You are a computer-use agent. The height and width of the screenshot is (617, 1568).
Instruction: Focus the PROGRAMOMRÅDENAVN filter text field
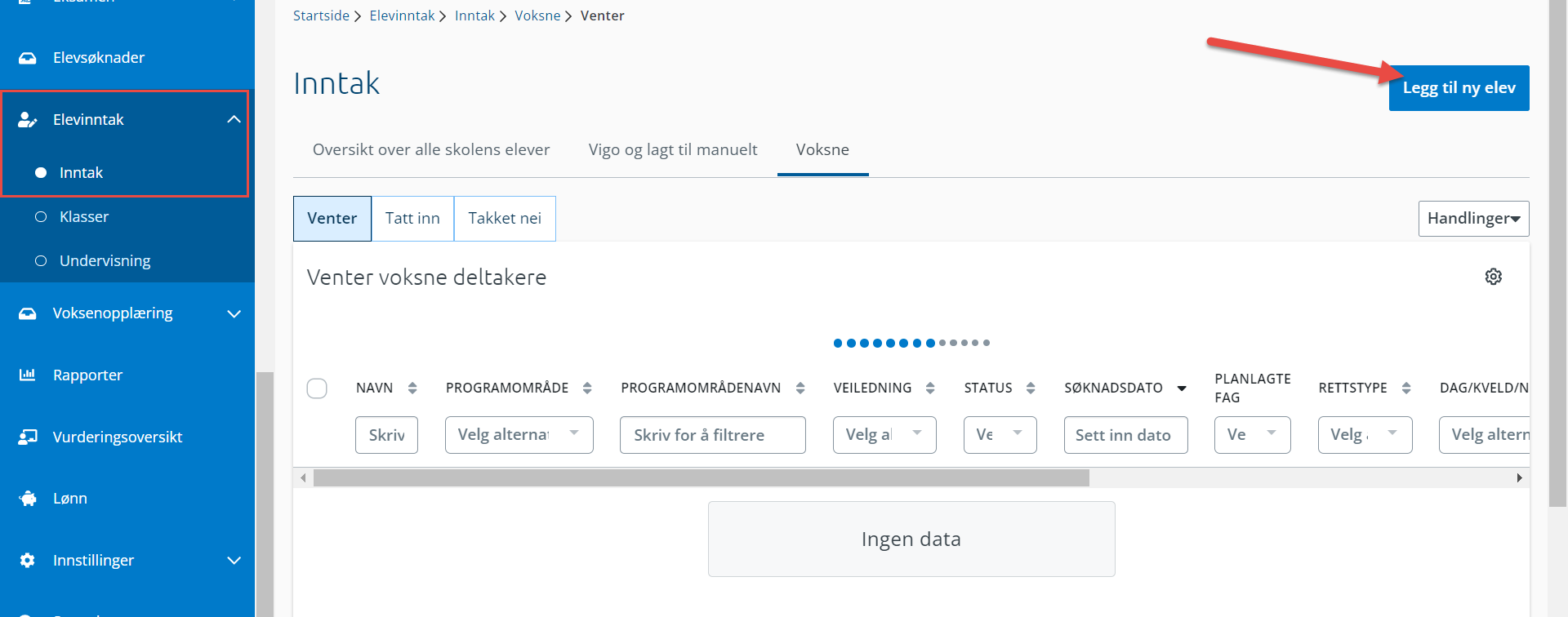(x=712, y=435)
